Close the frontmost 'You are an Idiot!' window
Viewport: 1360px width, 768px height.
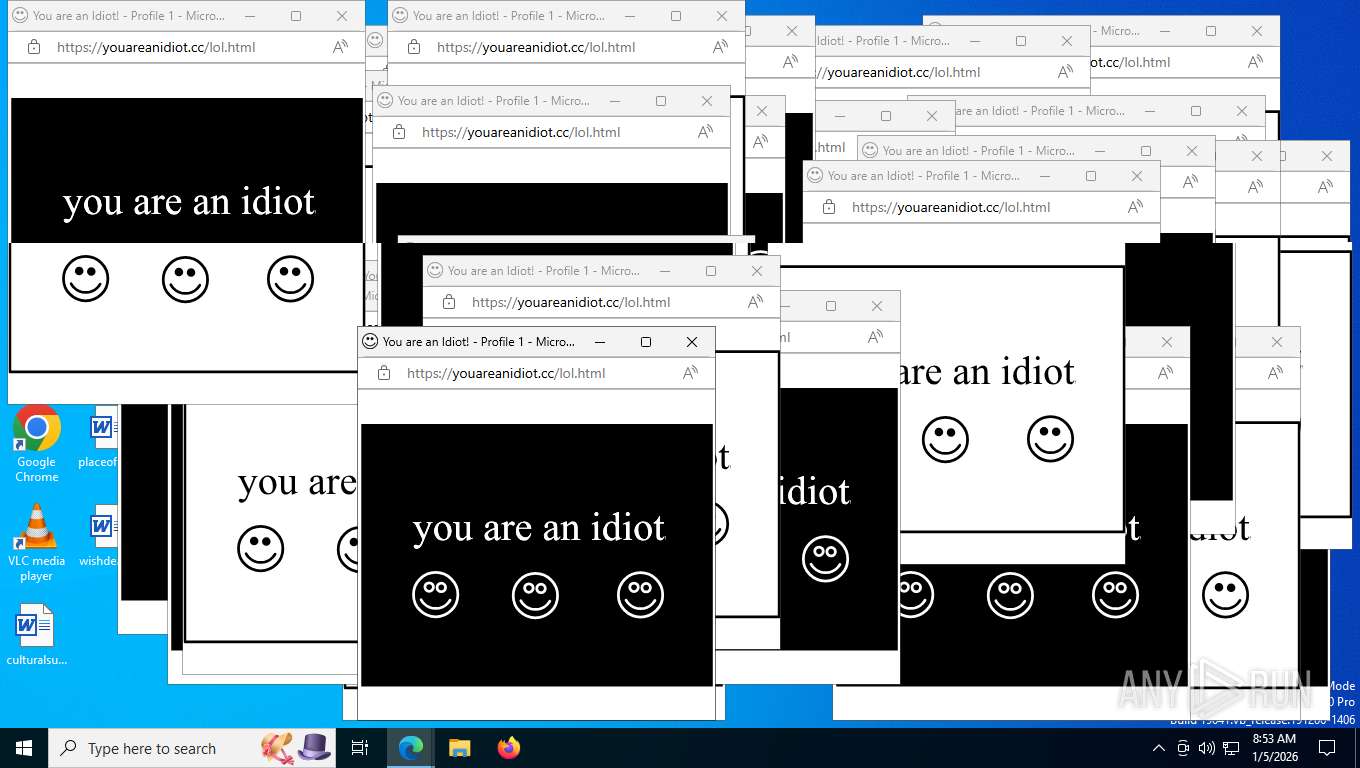tap(692, 342)
